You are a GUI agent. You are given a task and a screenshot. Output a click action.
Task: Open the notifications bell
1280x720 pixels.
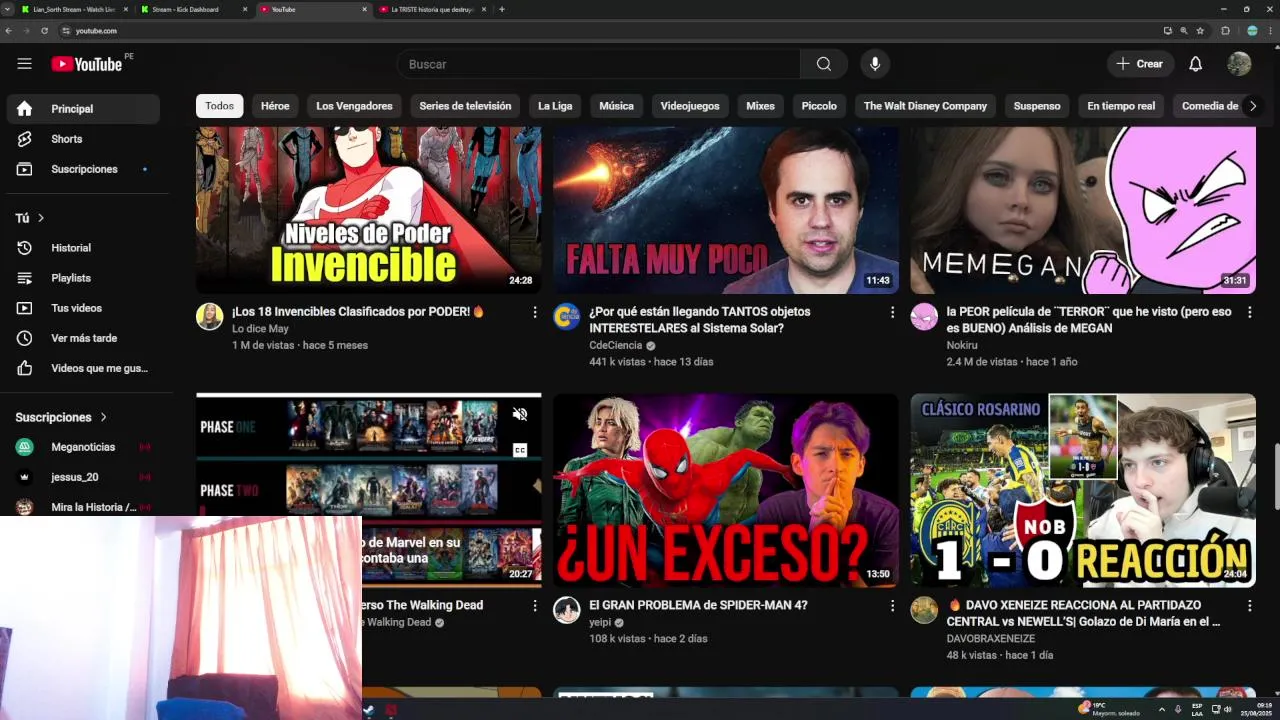[x=1195, y=64]
